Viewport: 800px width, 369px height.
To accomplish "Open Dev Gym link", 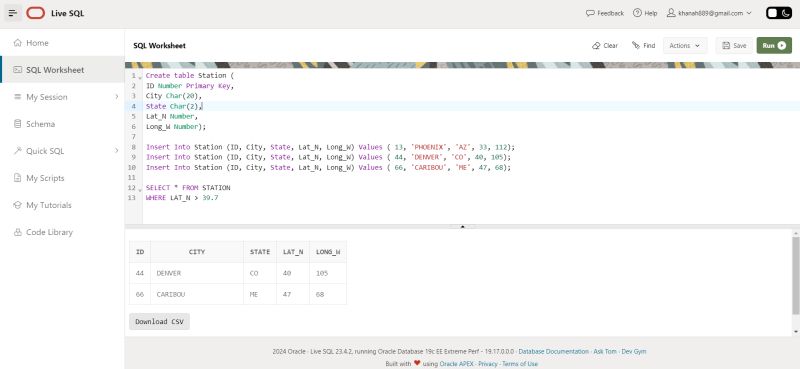I will [x=634, y=352].
